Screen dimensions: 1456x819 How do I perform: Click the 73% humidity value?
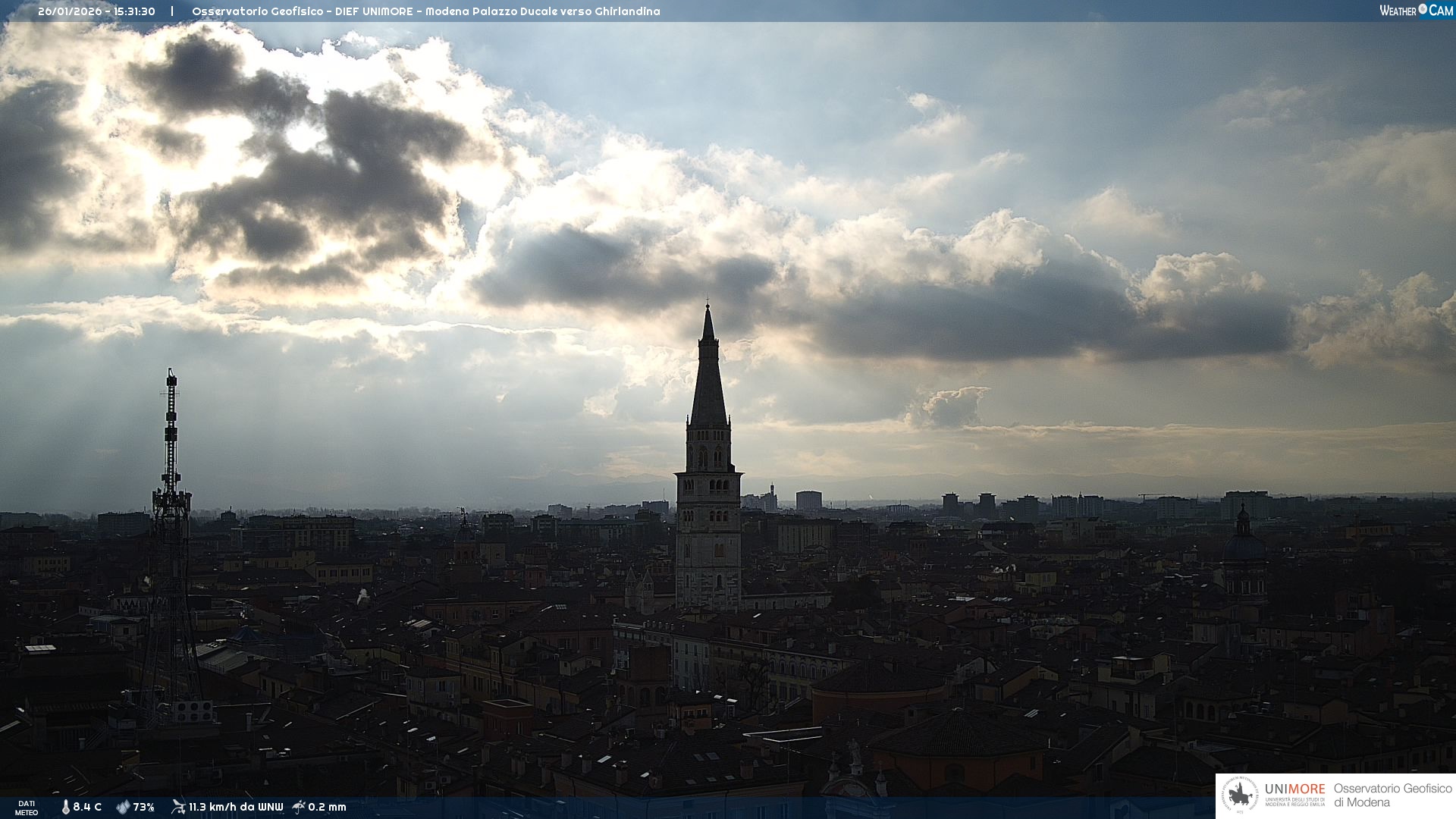(143, 807)
